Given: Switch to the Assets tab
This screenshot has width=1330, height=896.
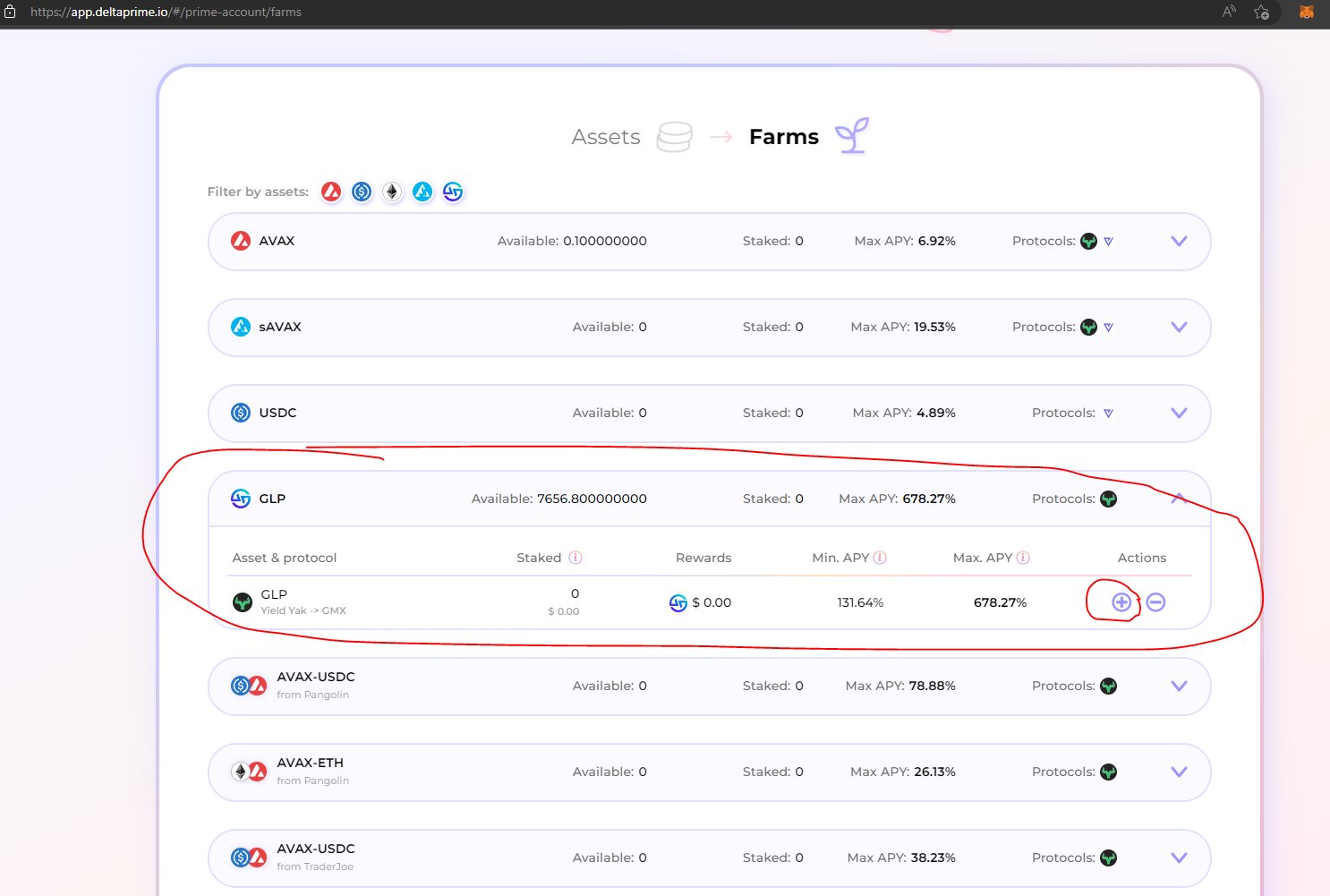Looking at the screenshot, I should click(606, 136).
